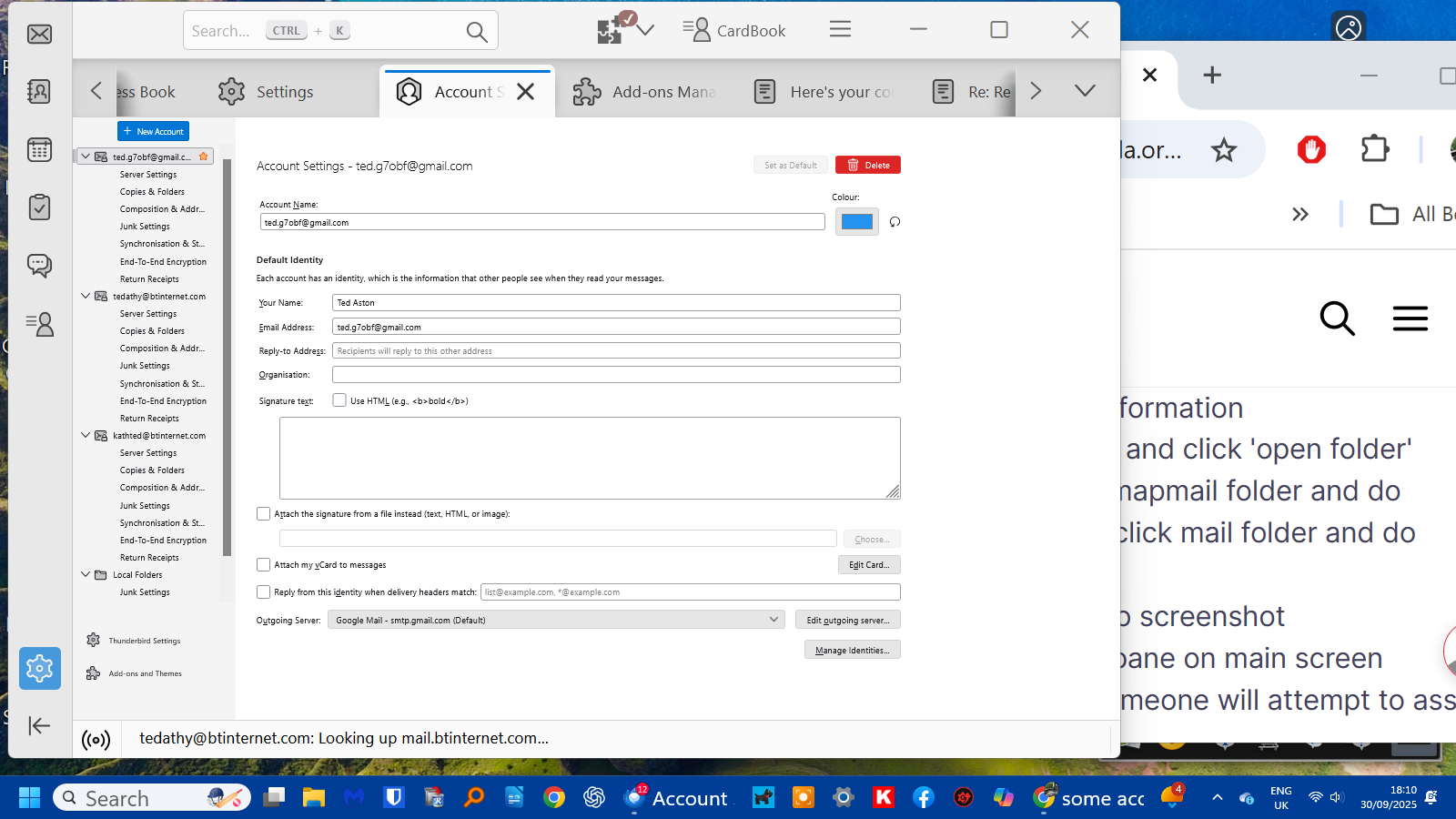This screenshot has height=819, width=1456.
Task: Click the New Account button
Action: tap(153, 131)
